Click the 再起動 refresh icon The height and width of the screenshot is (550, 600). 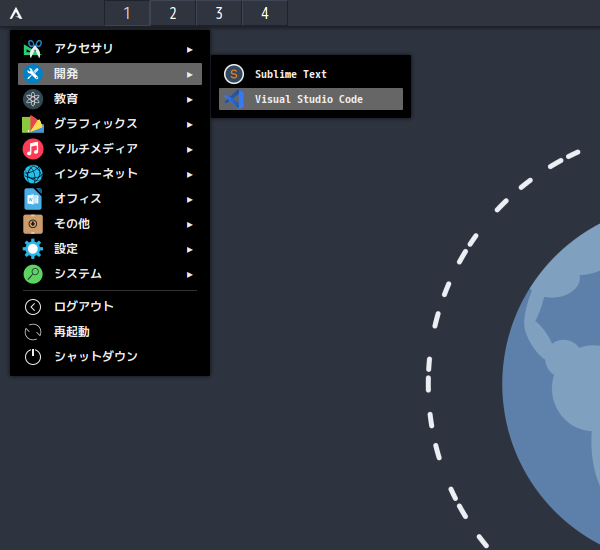pos(33,332)
